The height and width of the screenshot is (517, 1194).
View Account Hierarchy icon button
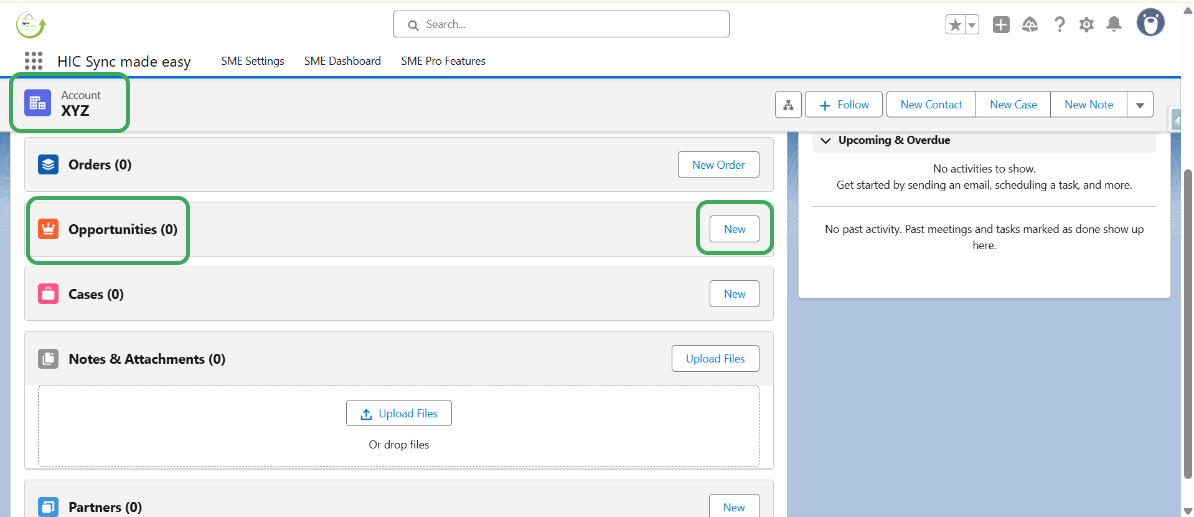[788, 105]
